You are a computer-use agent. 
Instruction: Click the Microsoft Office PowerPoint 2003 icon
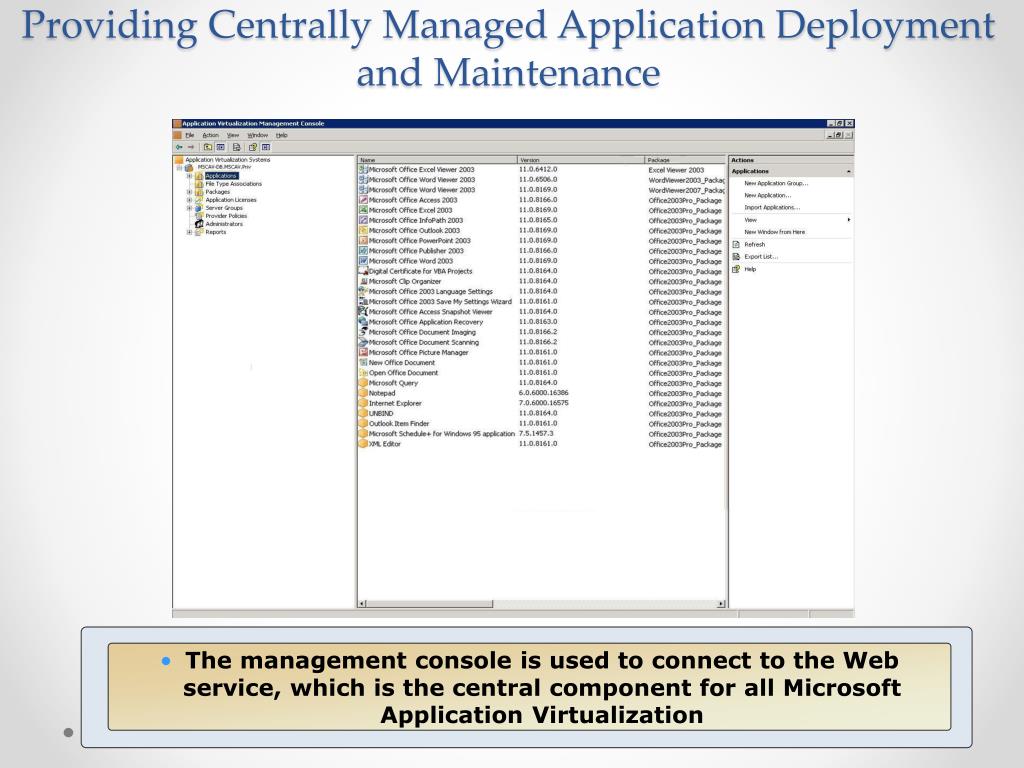(x=363, y=240)
